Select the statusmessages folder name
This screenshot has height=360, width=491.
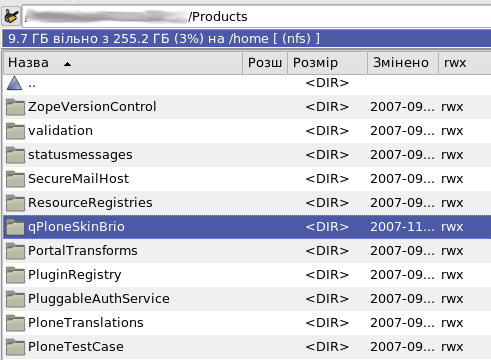pyautogui.click(x=80, y=155)
